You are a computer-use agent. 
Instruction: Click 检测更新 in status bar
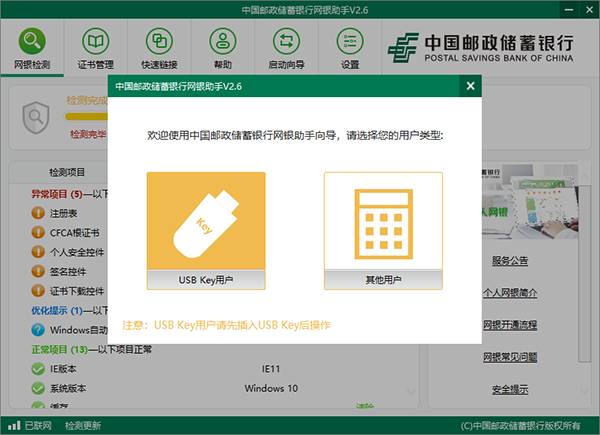tap(83, 426)
